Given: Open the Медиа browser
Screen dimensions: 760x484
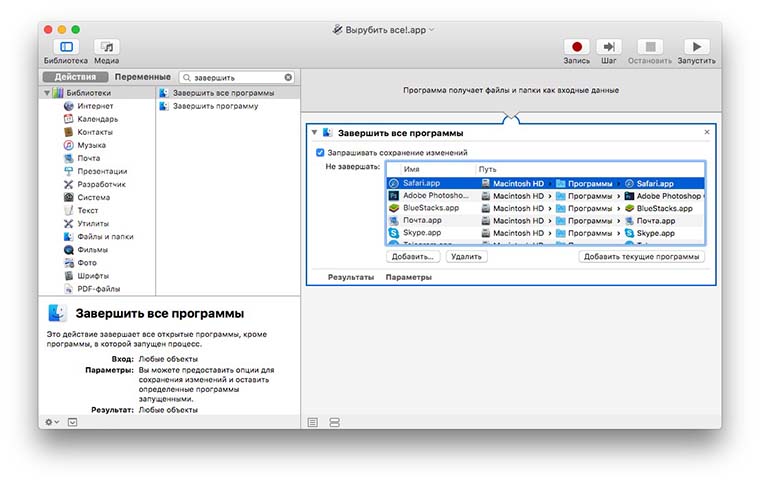Looking at the screenshot, I should tap(107, 47).
